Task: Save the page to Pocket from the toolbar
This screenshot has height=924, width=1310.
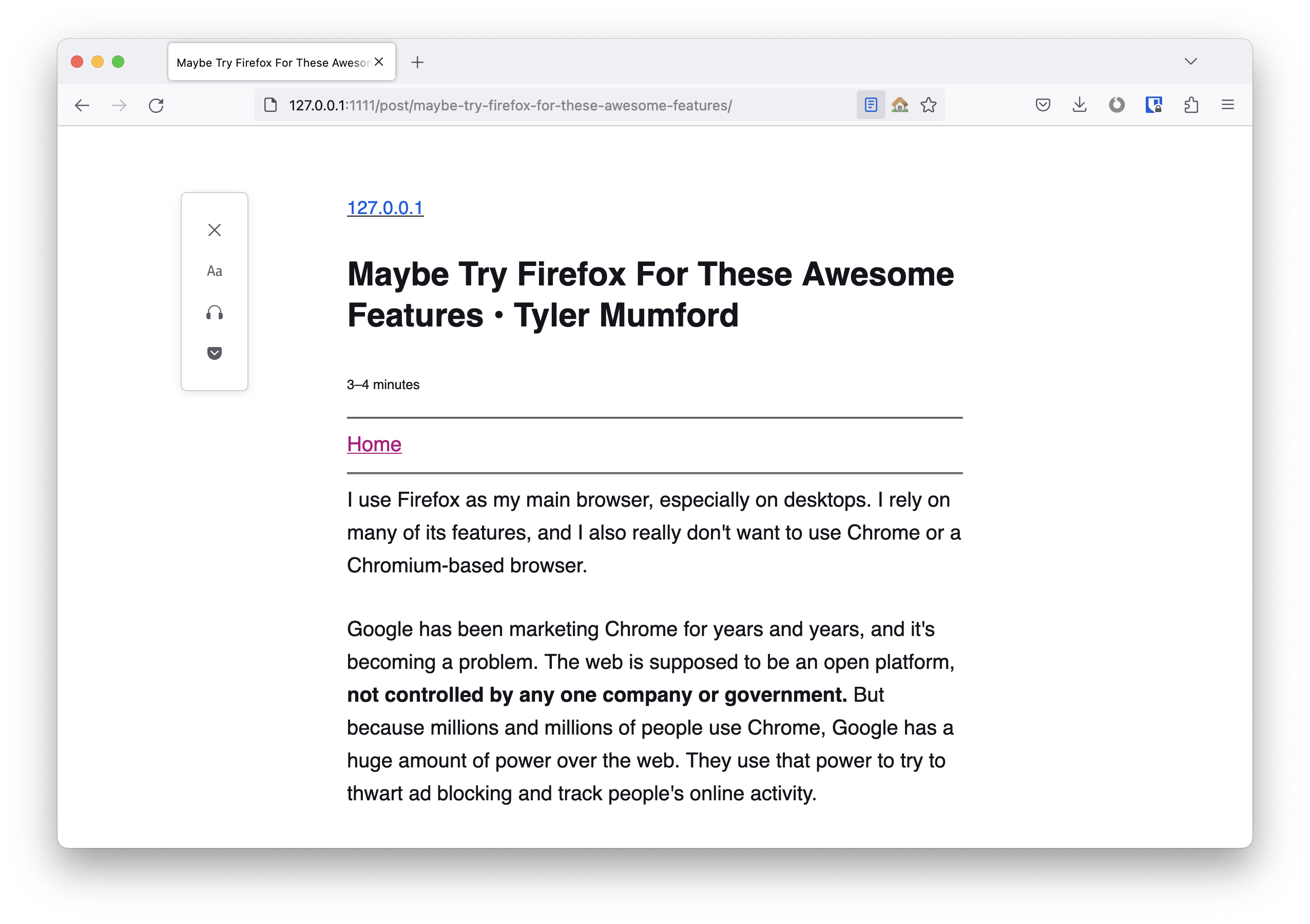Action: [x=1043, y=105]
